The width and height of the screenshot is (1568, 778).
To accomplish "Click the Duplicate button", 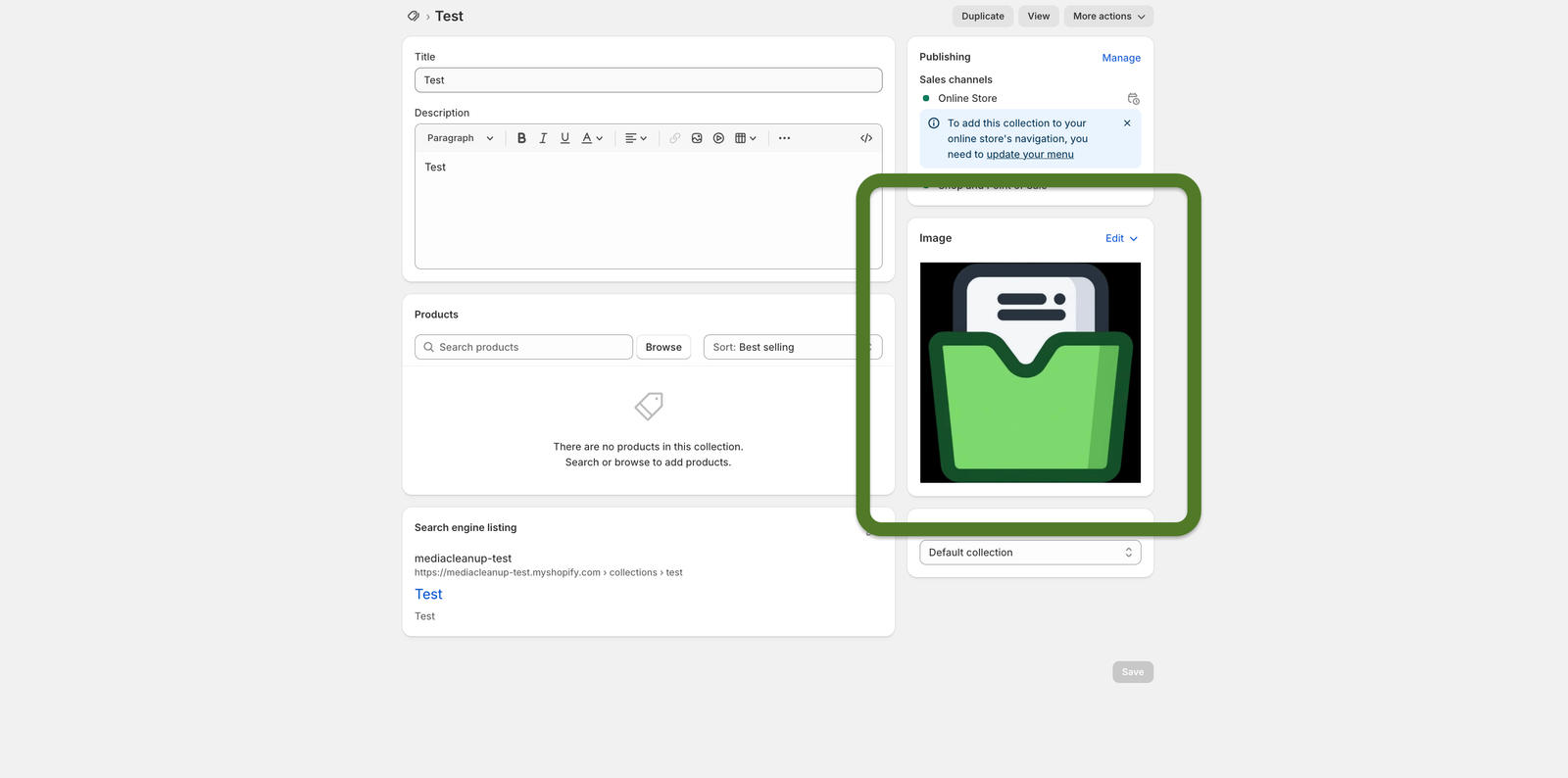I will tap(983, 16).
